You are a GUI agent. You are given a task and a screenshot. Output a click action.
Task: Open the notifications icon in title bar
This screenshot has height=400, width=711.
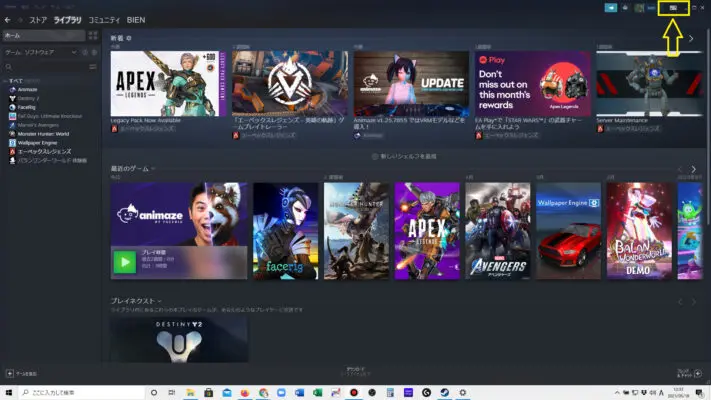tap(625, 8)
